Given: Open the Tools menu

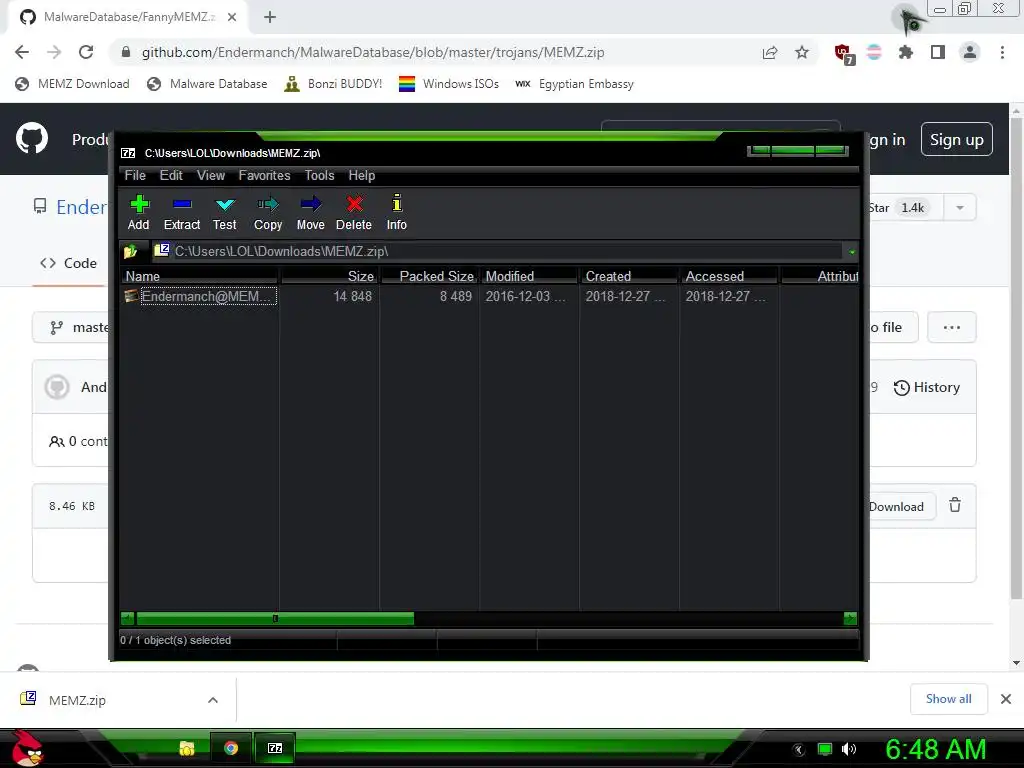Looking at the screenshot, I should pos(319,176).
